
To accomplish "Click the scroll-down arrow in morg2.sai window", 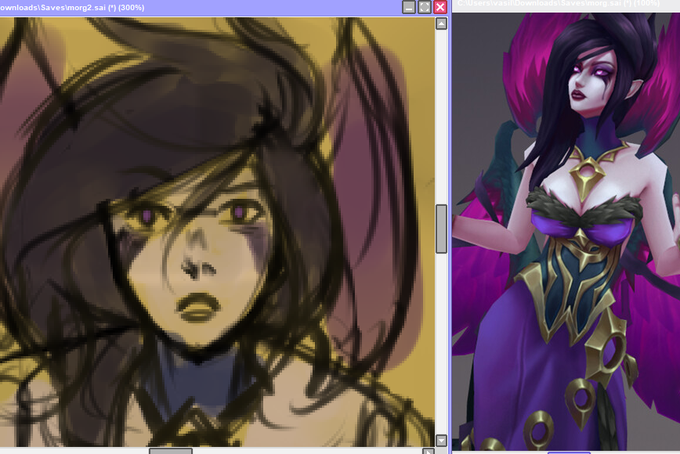I will coord(441,441).
